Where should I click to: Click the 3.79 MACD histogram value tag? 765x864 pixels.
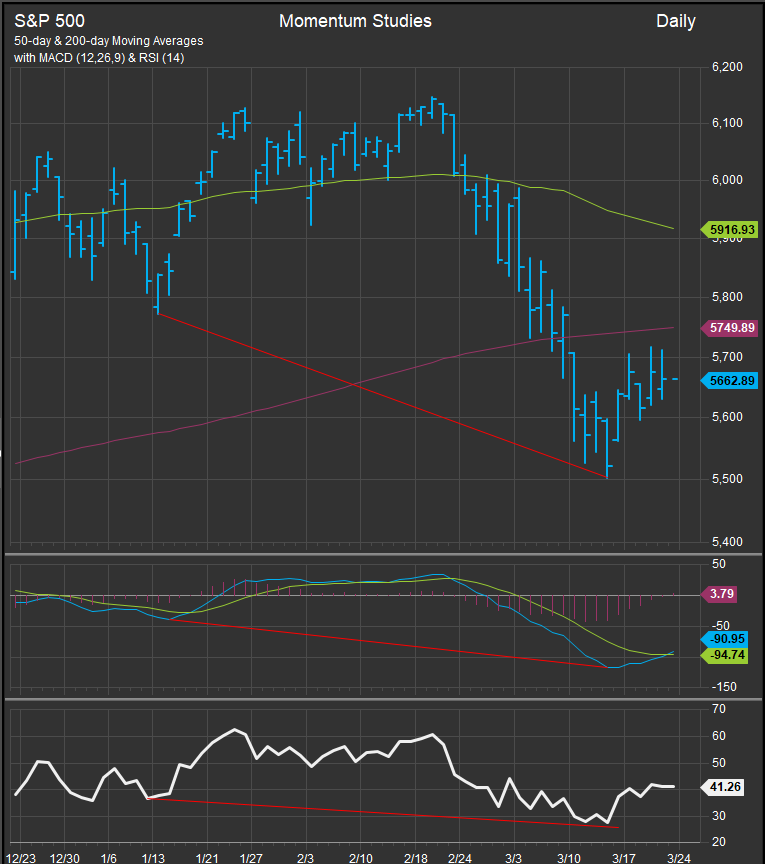[x=719, y=594]
